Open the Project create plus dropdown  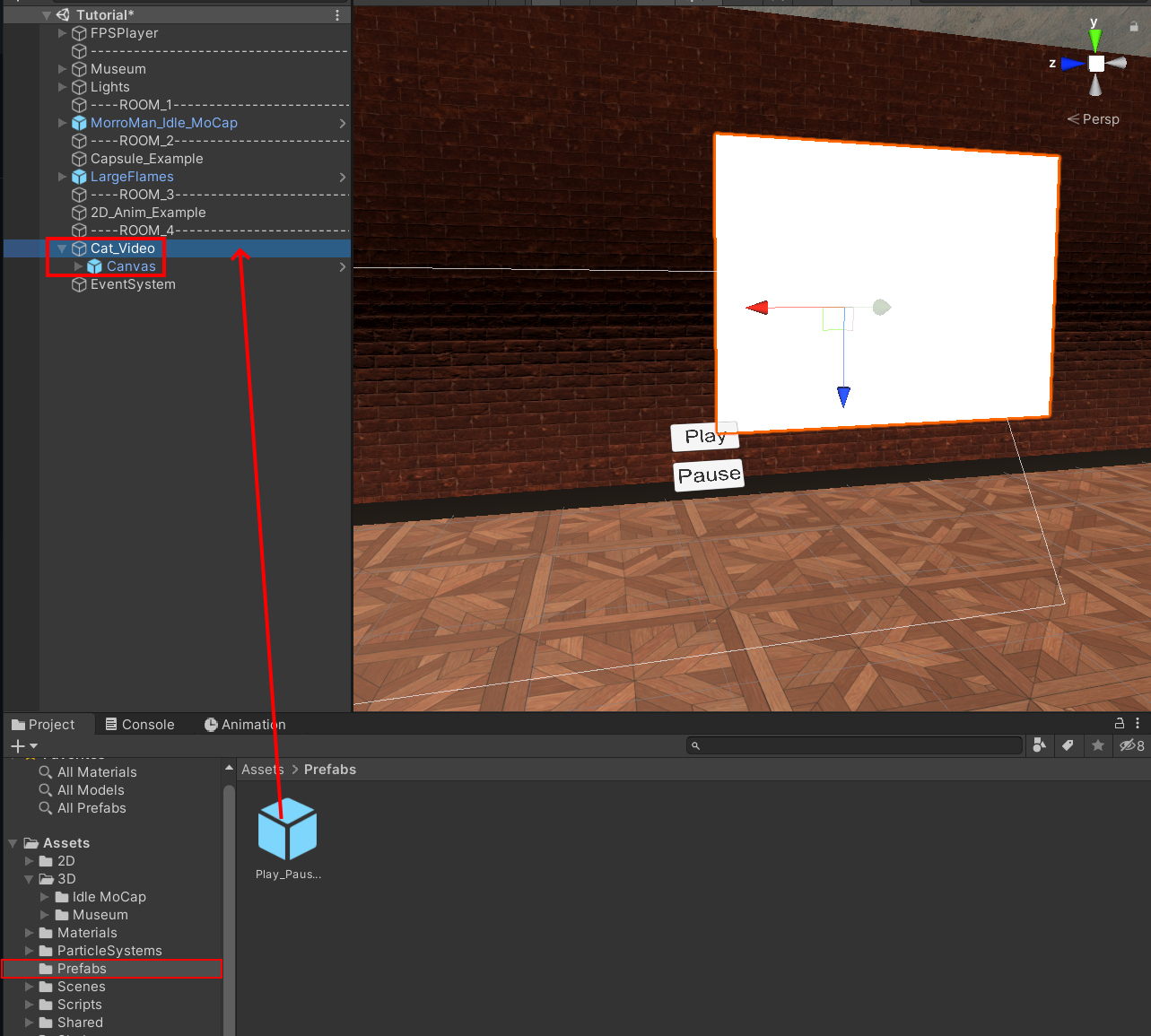tap(24, 746)
